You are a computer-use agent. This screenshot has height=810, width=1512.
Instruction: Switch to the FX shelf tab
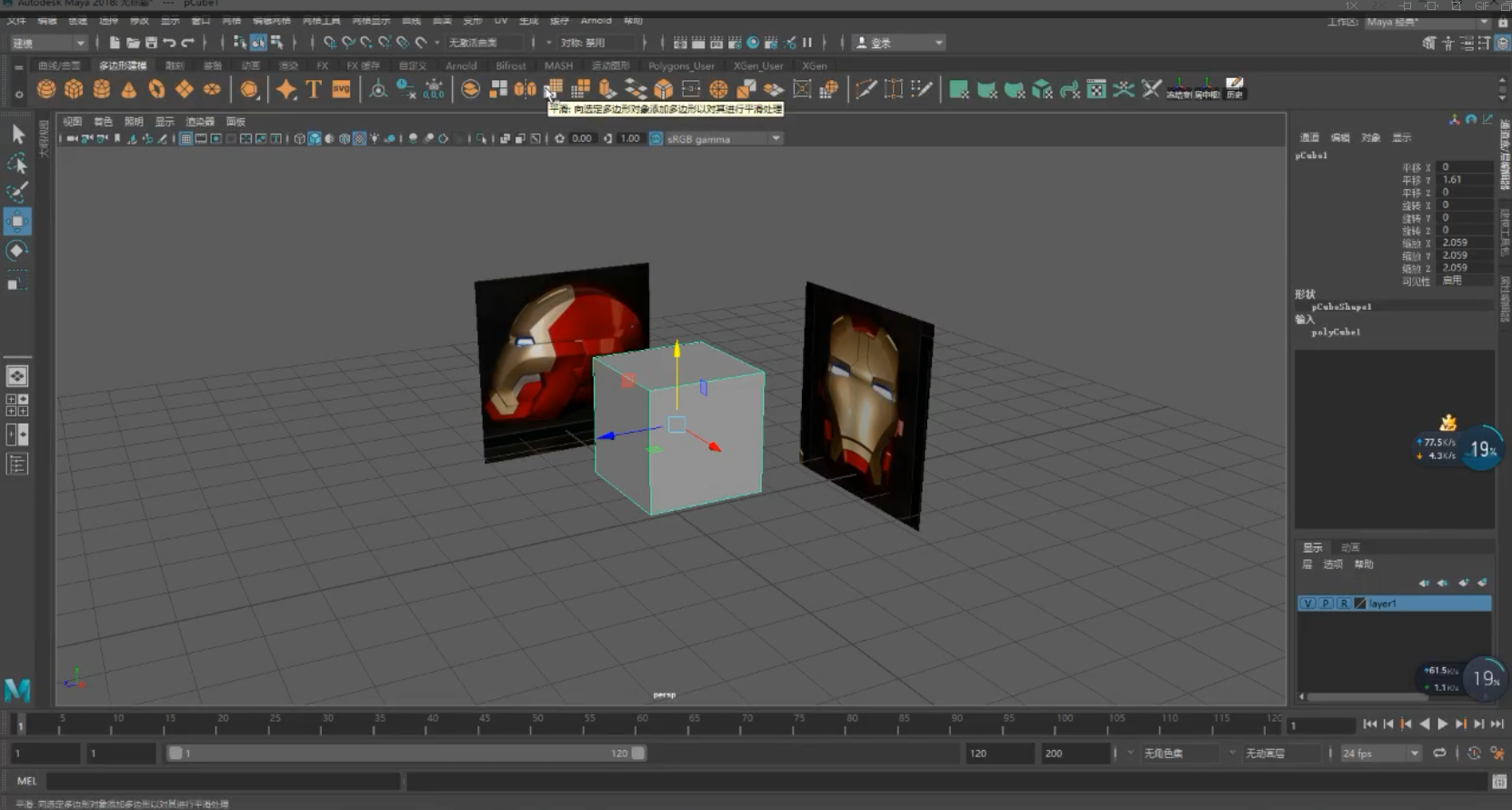322,66
